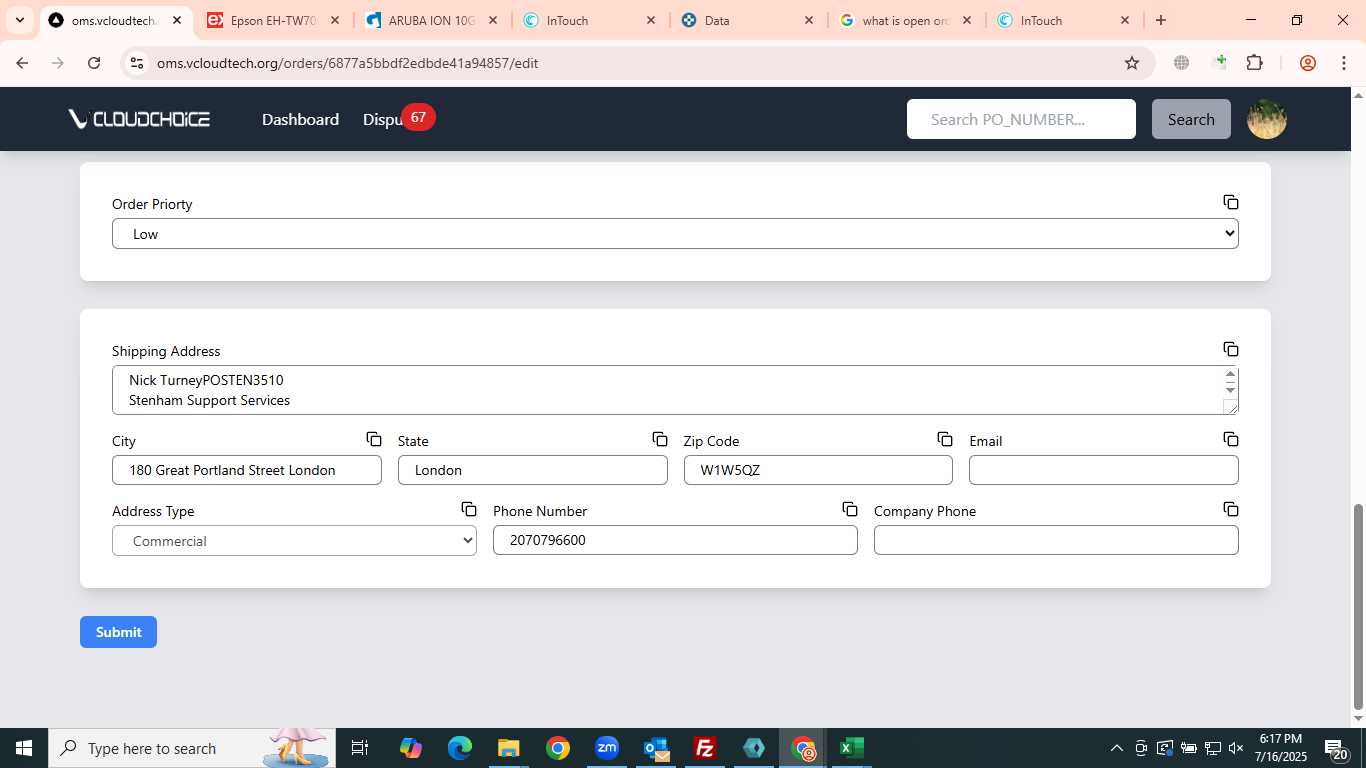Go back to previous page

point(22,63)
